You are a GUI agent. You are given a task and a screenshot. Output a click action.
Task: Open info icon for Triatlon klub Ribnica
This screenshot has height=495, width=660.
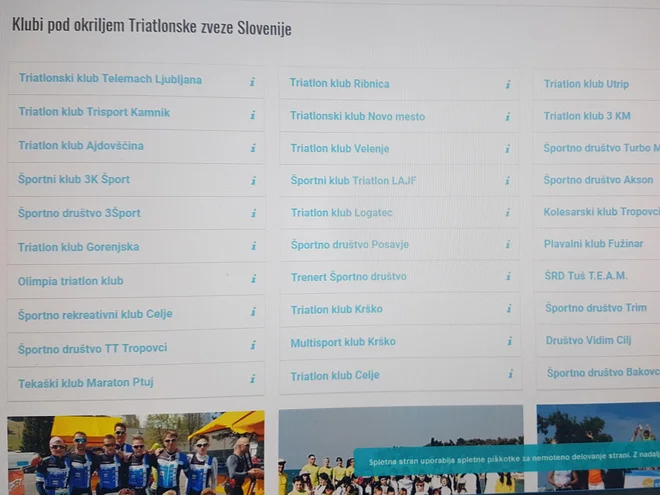(x=508, y=85)
